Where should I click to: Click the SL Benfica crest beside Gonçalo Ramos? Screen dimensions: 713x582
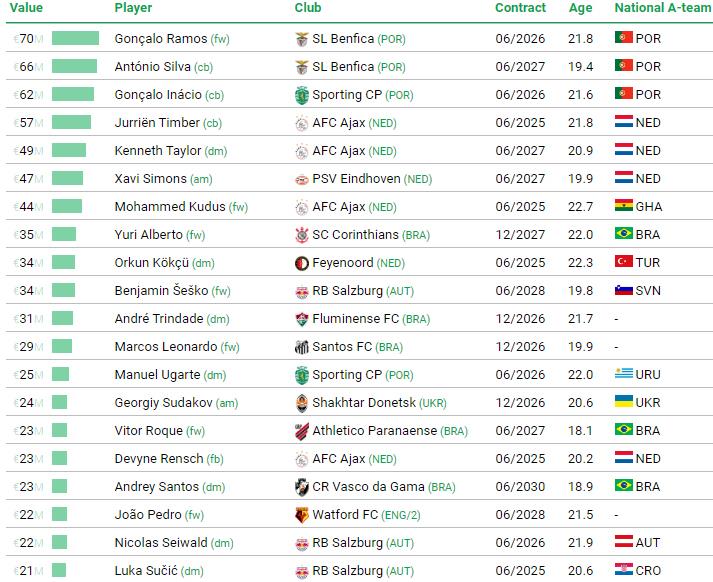coord(302,39)
